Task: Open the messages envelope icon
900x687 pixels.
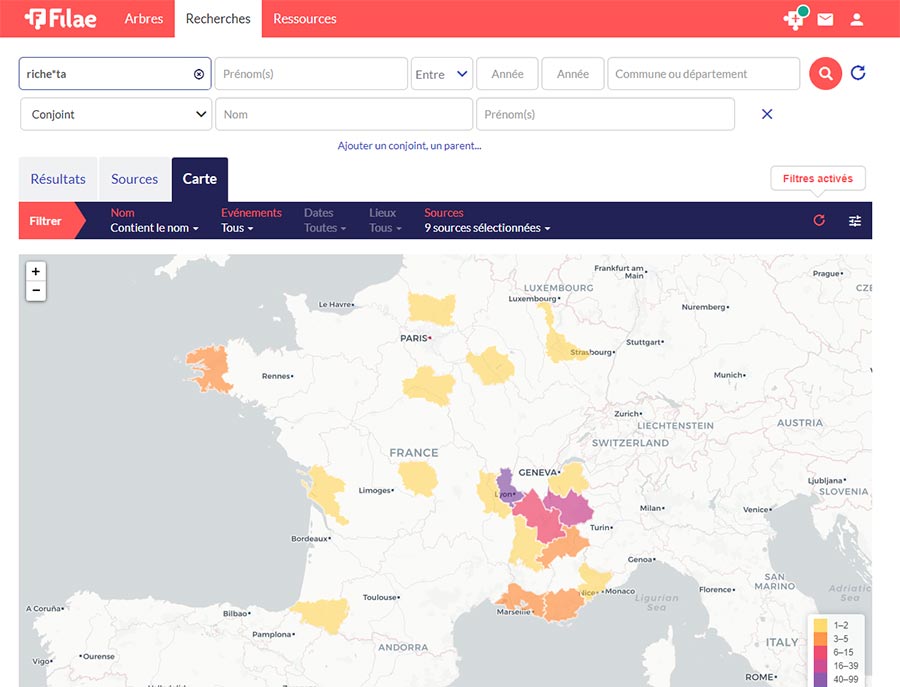Action: (x=825, y=19)
